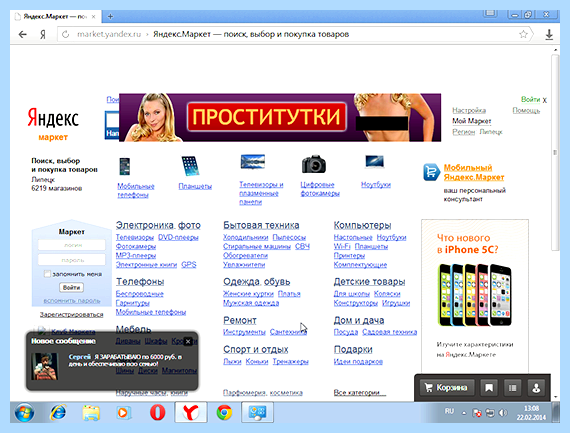Open a new tab with the plus button
Viewport: 570px width, 433px height.
point(110,16)
